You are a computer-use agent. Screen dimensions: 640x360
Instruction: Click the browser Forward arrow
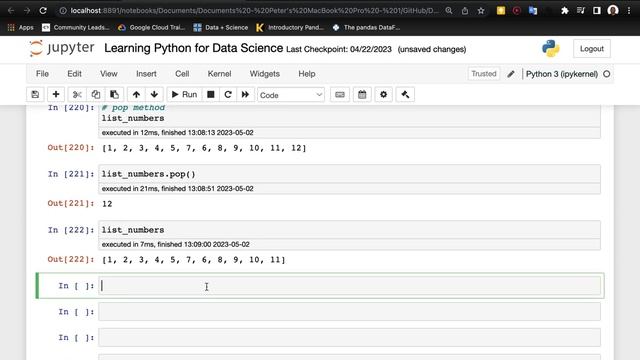tap(27, 11)
